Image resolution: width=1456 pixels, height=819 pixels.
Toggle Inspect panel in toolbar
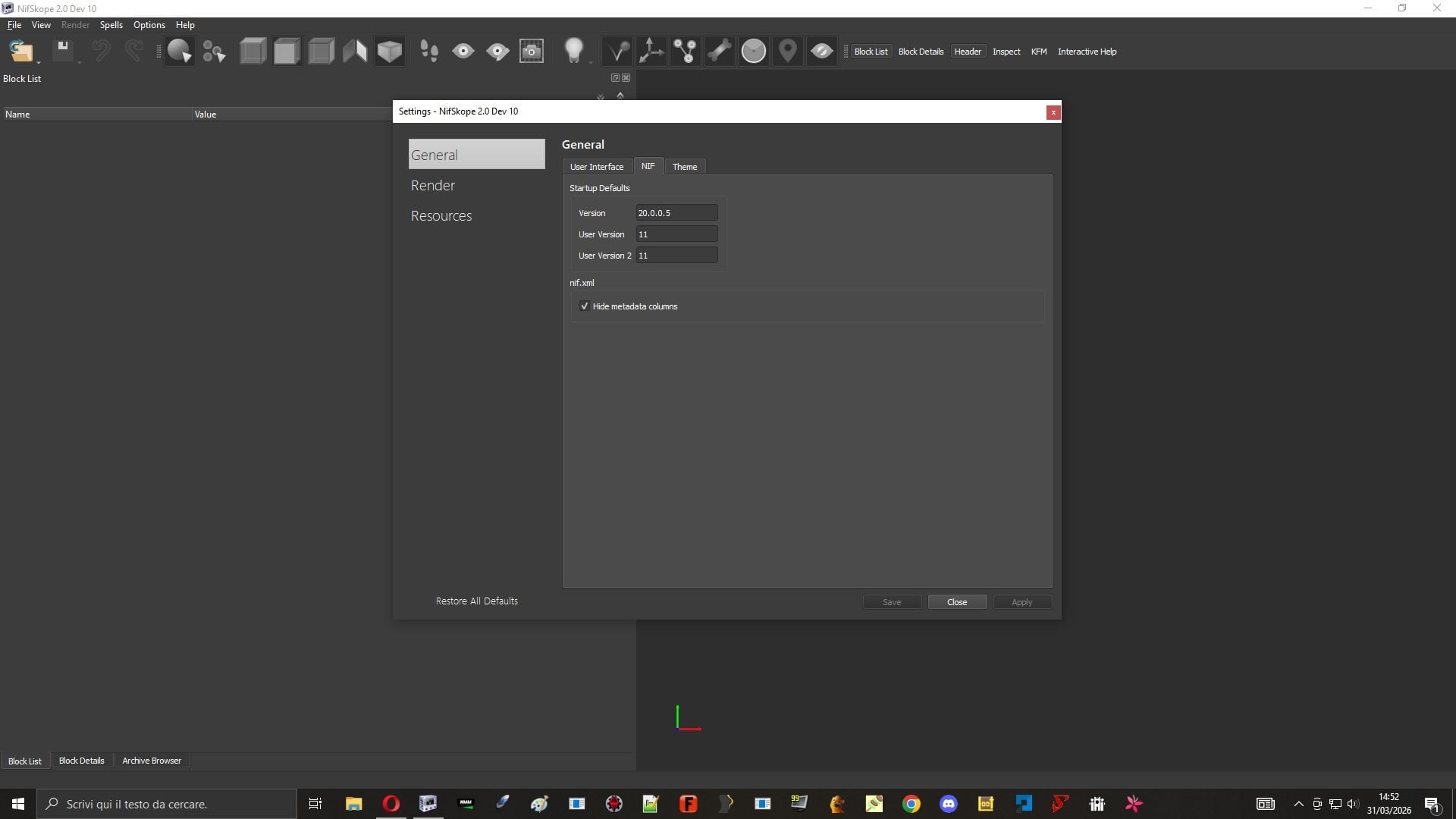(1006, 52)
